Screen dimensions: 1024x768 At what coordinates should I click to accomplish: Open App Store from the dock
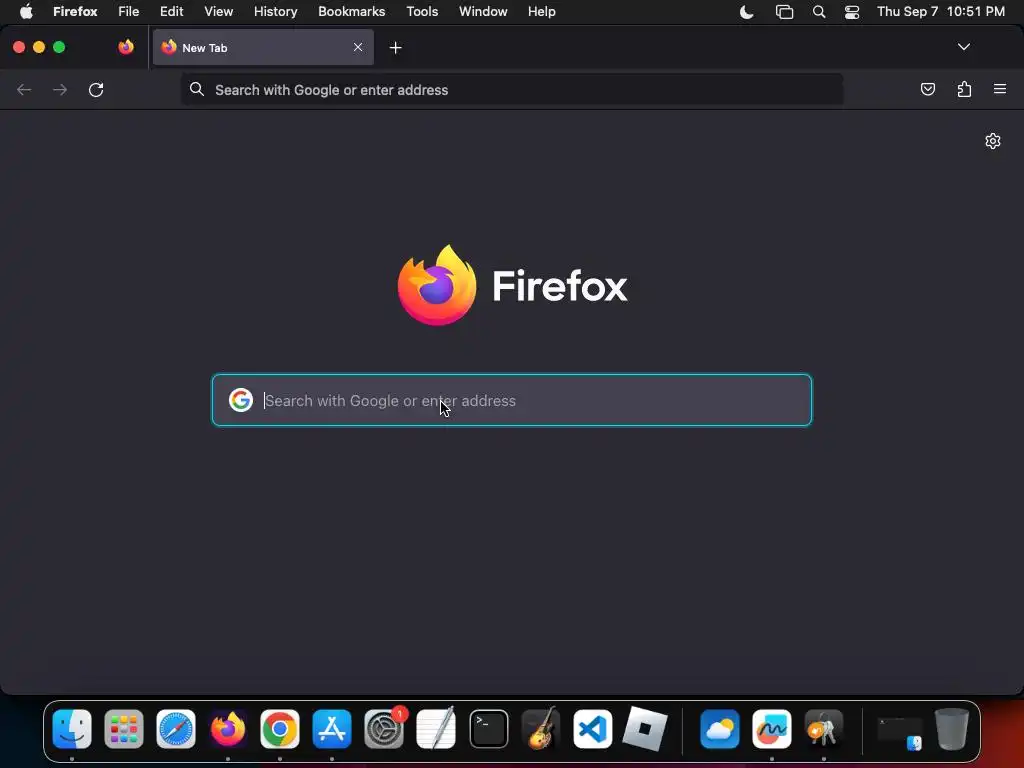coord(332,728)
